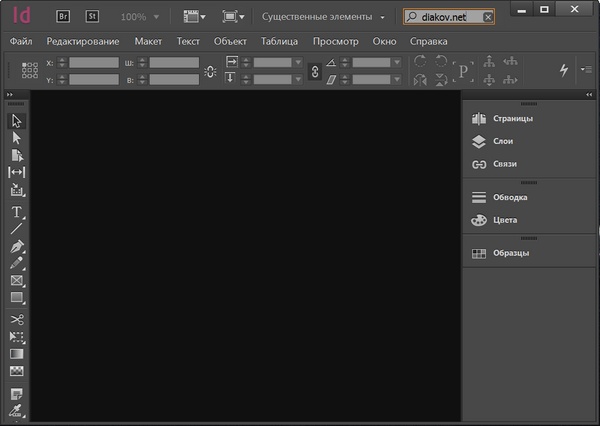
Task: Open the Существенные элементы workspace switcher
Action: click(x=323, y=17)
